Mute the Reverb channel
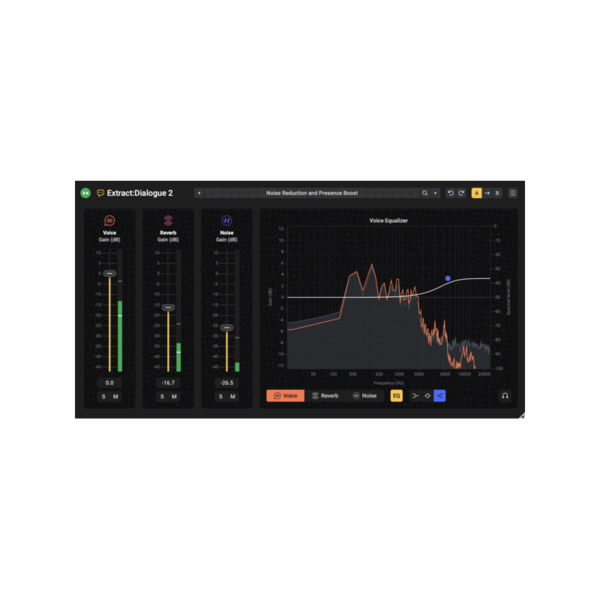600x600 pixels. (x=174, y=396)
